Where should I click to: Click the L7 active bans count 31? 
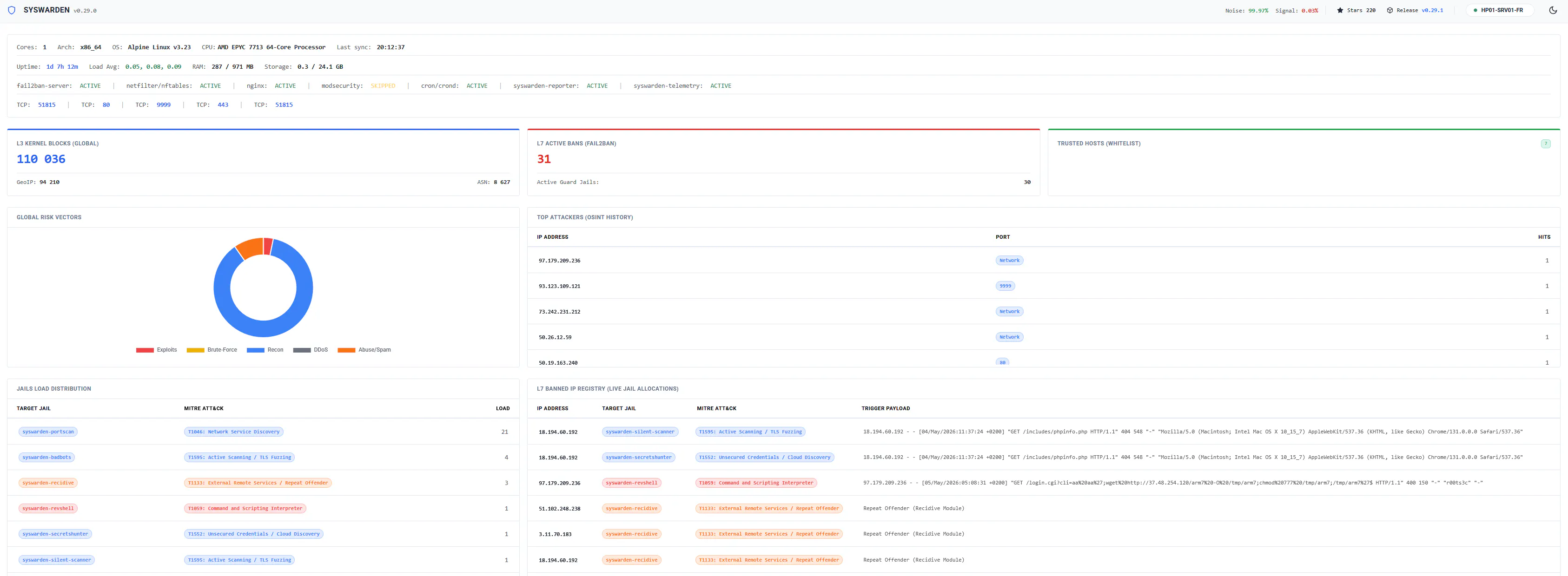543,159
